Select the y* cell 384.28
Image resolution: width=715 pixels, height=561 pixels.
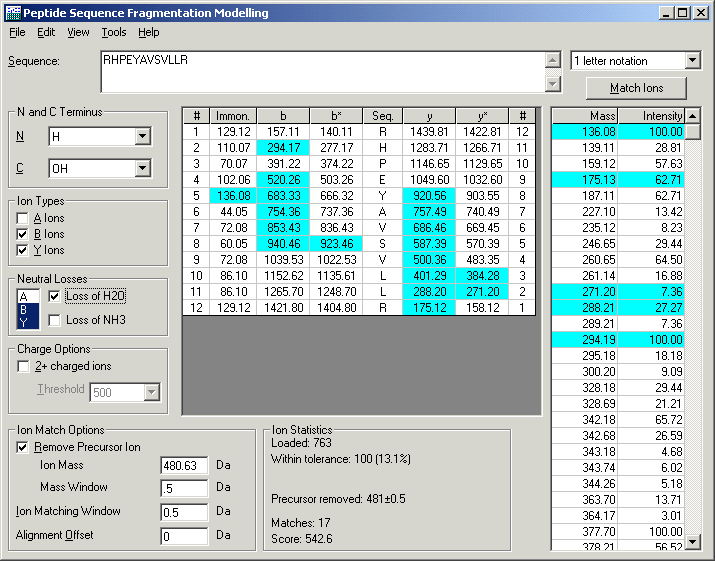pyautogui.click(x=482, y=275)
